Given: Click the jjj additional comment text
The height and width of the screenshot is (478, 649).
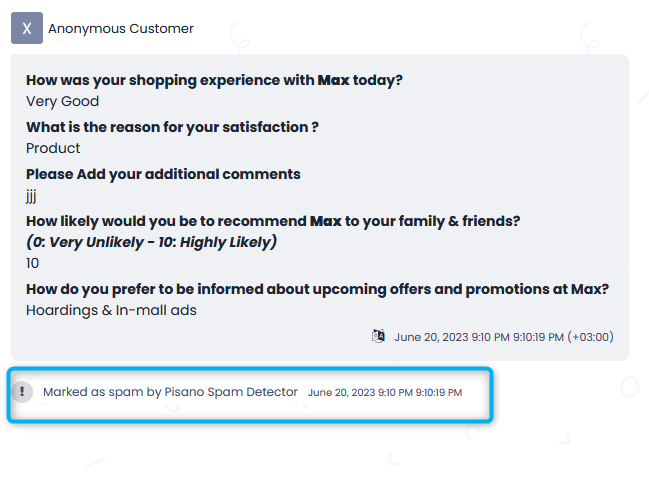Looking at the screenshot, I should tap(31, 196).
